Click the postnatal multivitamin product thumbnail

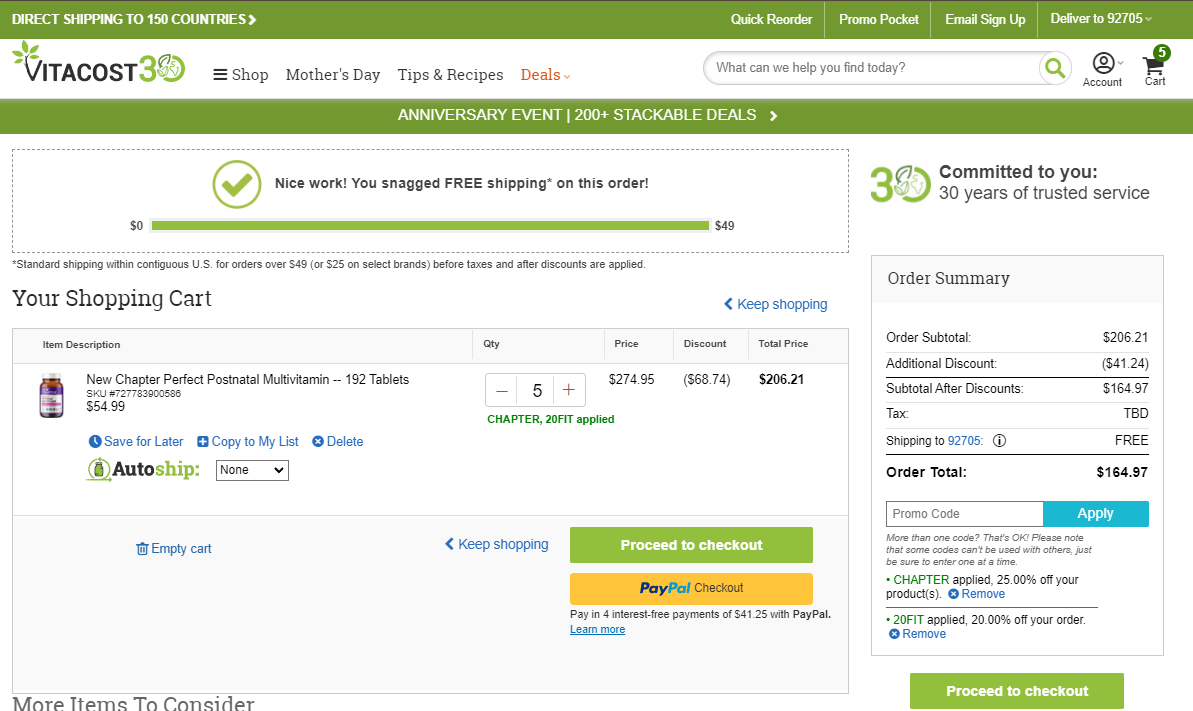pos(51,396)
